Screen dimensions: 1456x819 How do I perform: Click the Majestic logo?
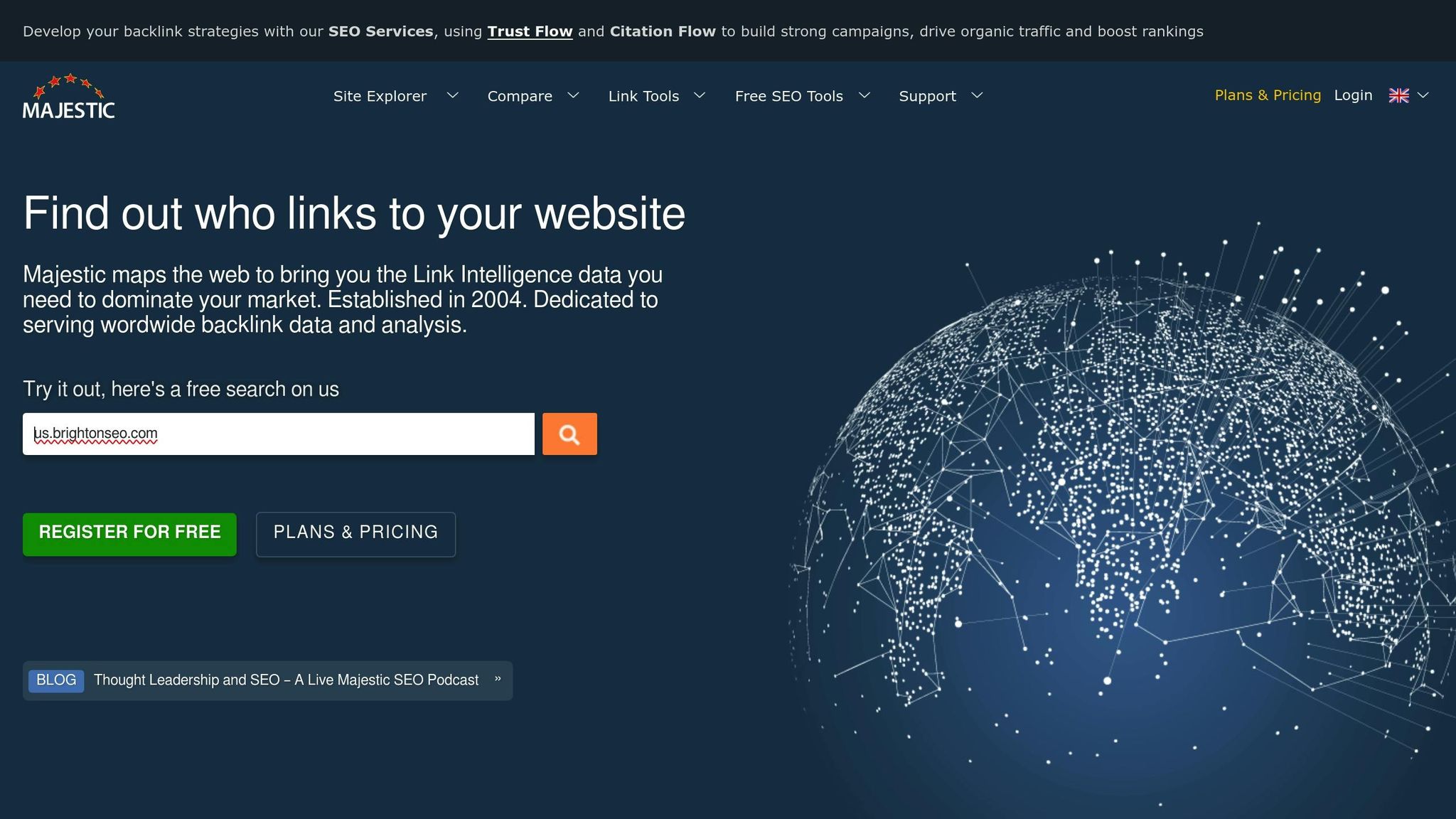point(68,97)
